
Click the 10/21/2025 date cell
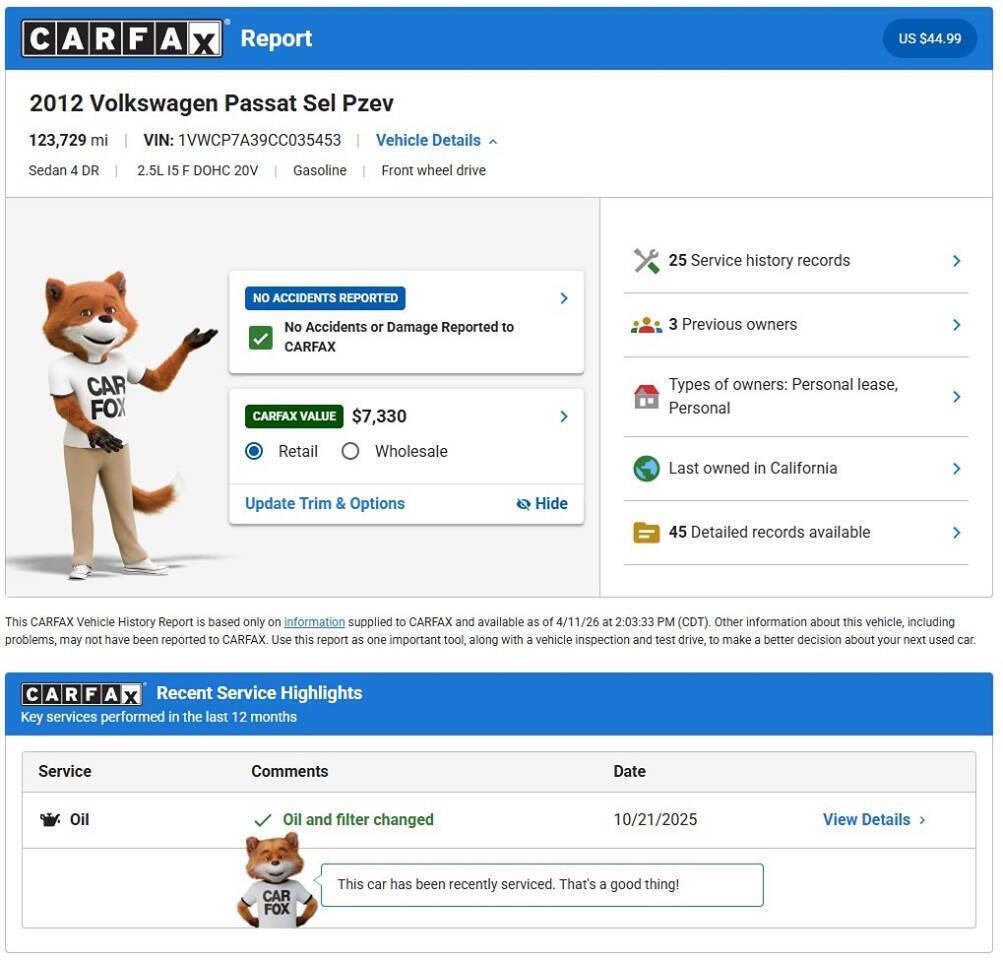click(x=655, y=820)
